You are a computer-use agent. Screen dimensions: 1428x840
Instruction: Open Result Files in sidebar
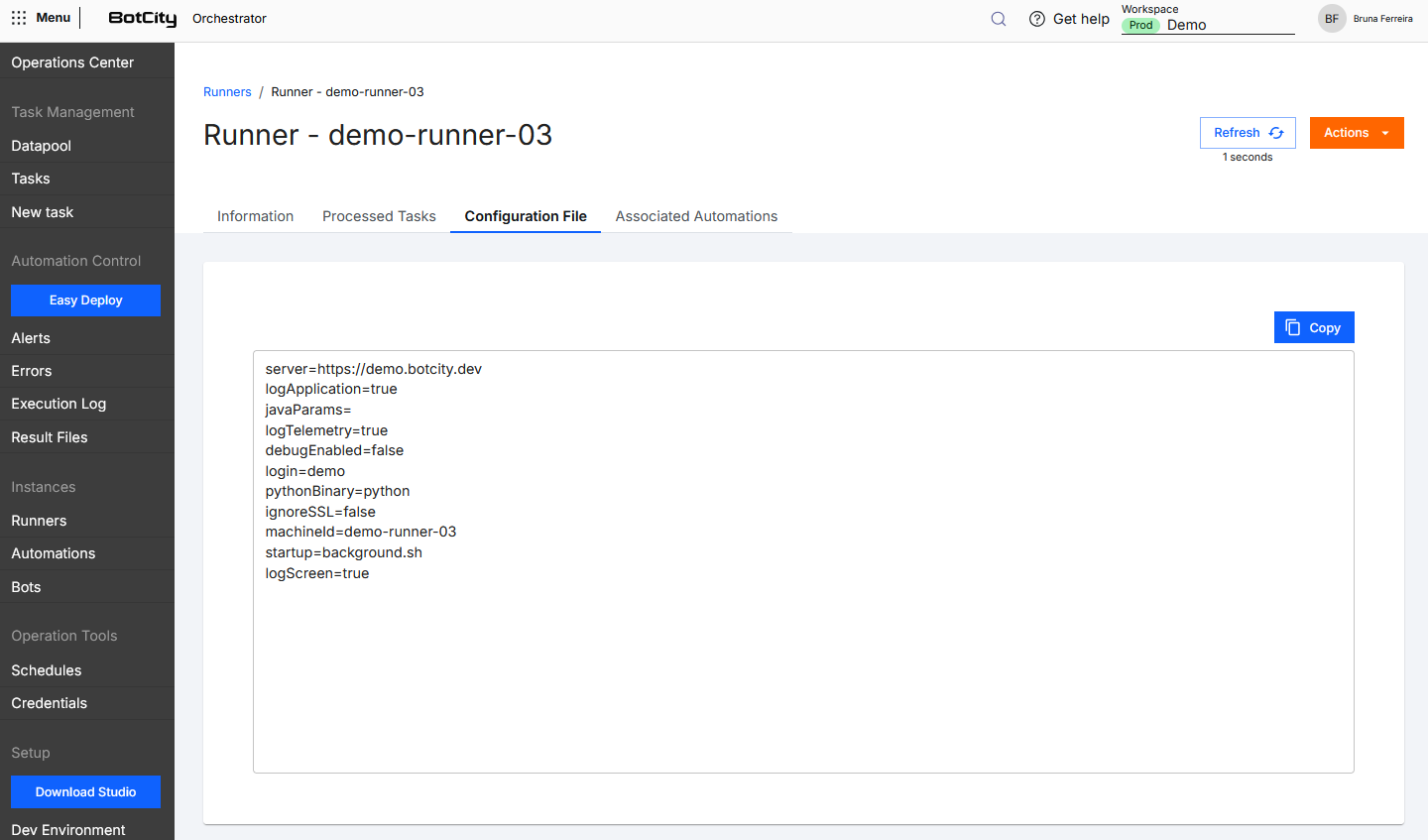point(87,437)
